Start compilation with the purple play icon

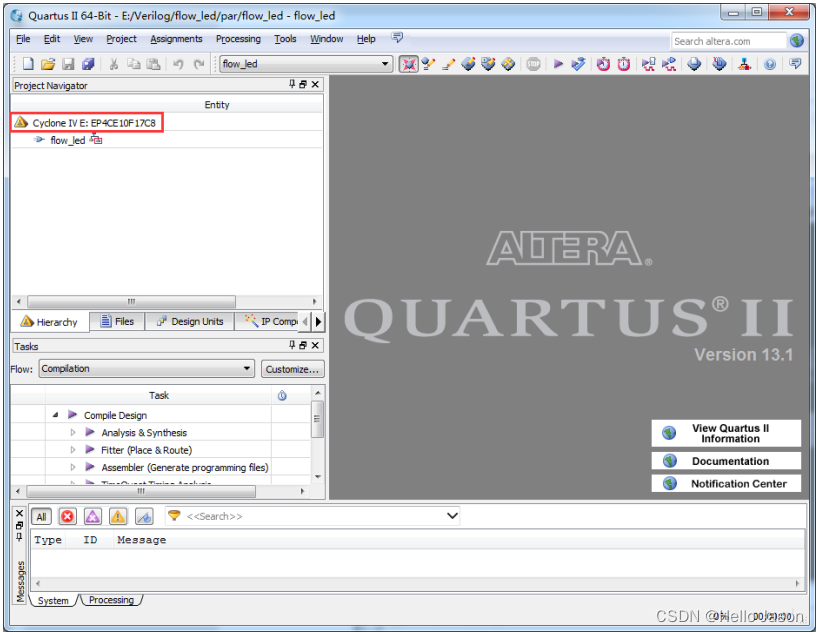pyautogui.click(x=558, y=64)
